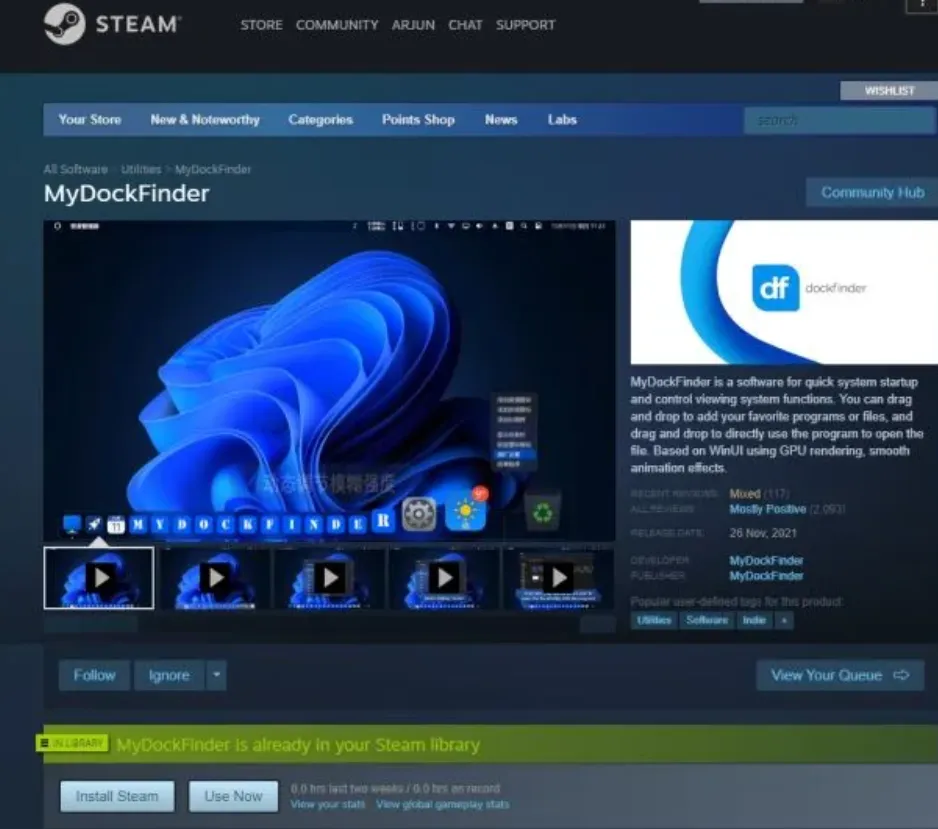Click the Steam logo icon
938x829 pixels.
tap(65, 24)
